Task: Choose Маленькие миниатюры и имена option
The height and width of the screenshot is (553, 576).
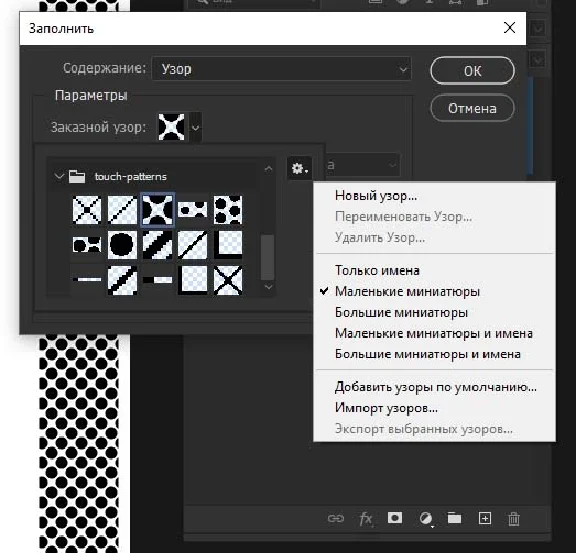Action: [434, 333]
